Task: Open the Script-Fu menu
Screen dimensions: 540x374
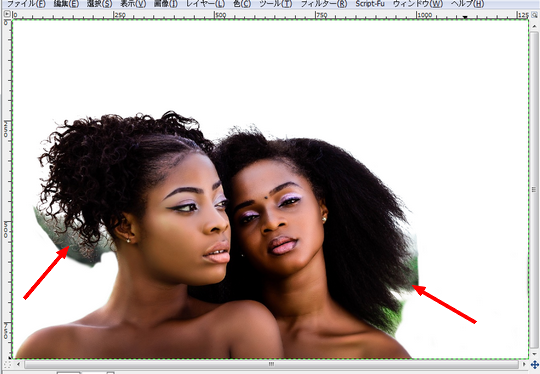Action: coord(370,4)
